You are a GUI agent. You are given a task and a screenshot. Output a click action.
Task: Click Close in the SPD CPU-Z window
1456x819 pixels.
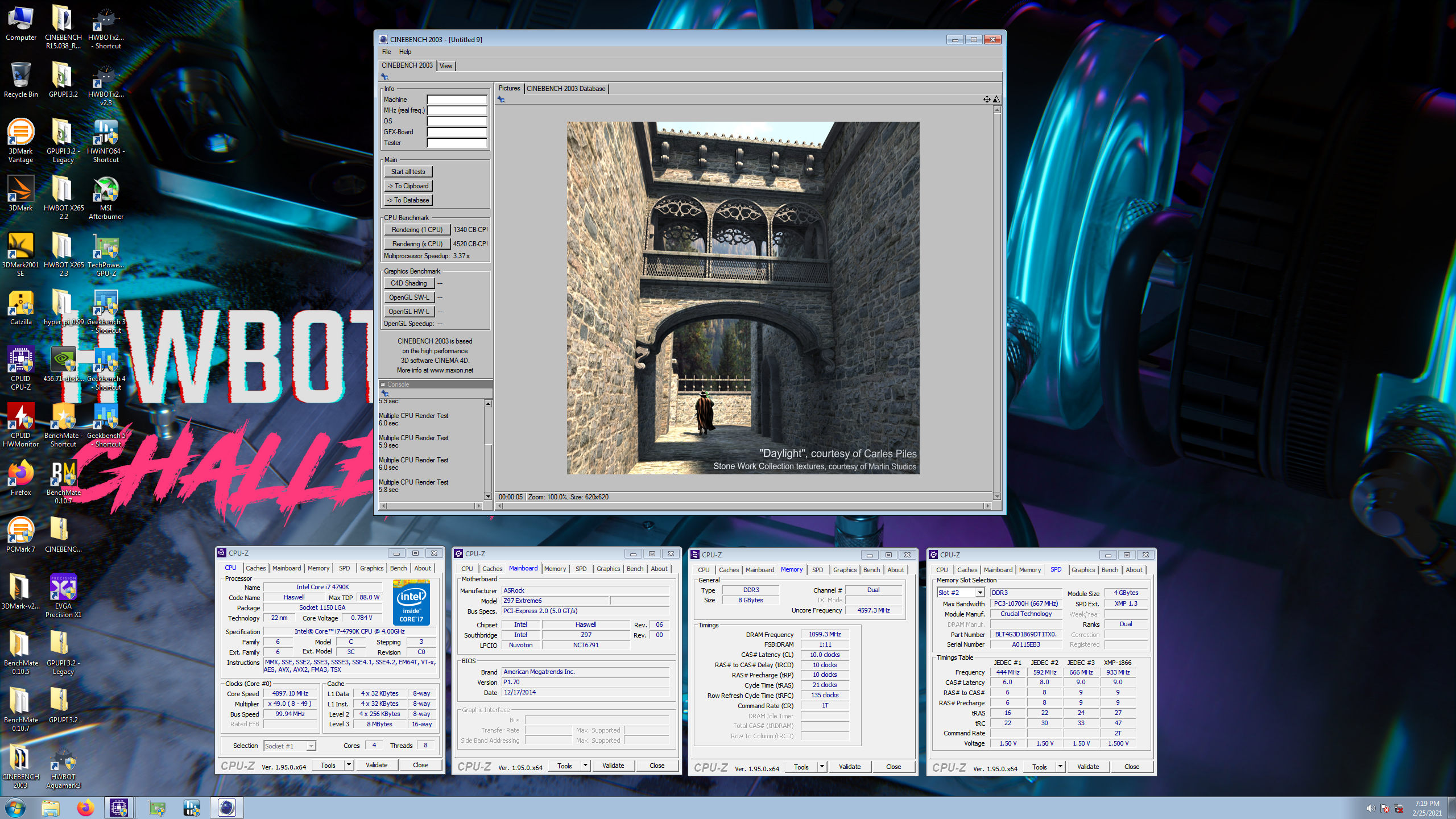point(1132,767)
